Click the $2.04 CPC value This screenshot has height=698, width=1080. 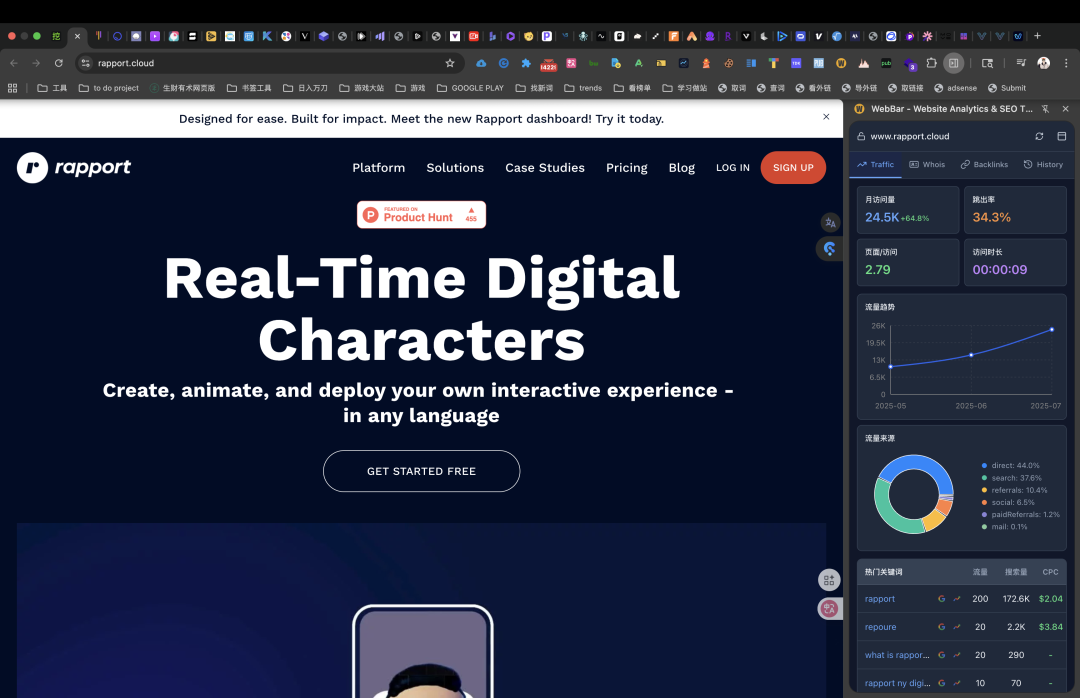coord(1050,599)
